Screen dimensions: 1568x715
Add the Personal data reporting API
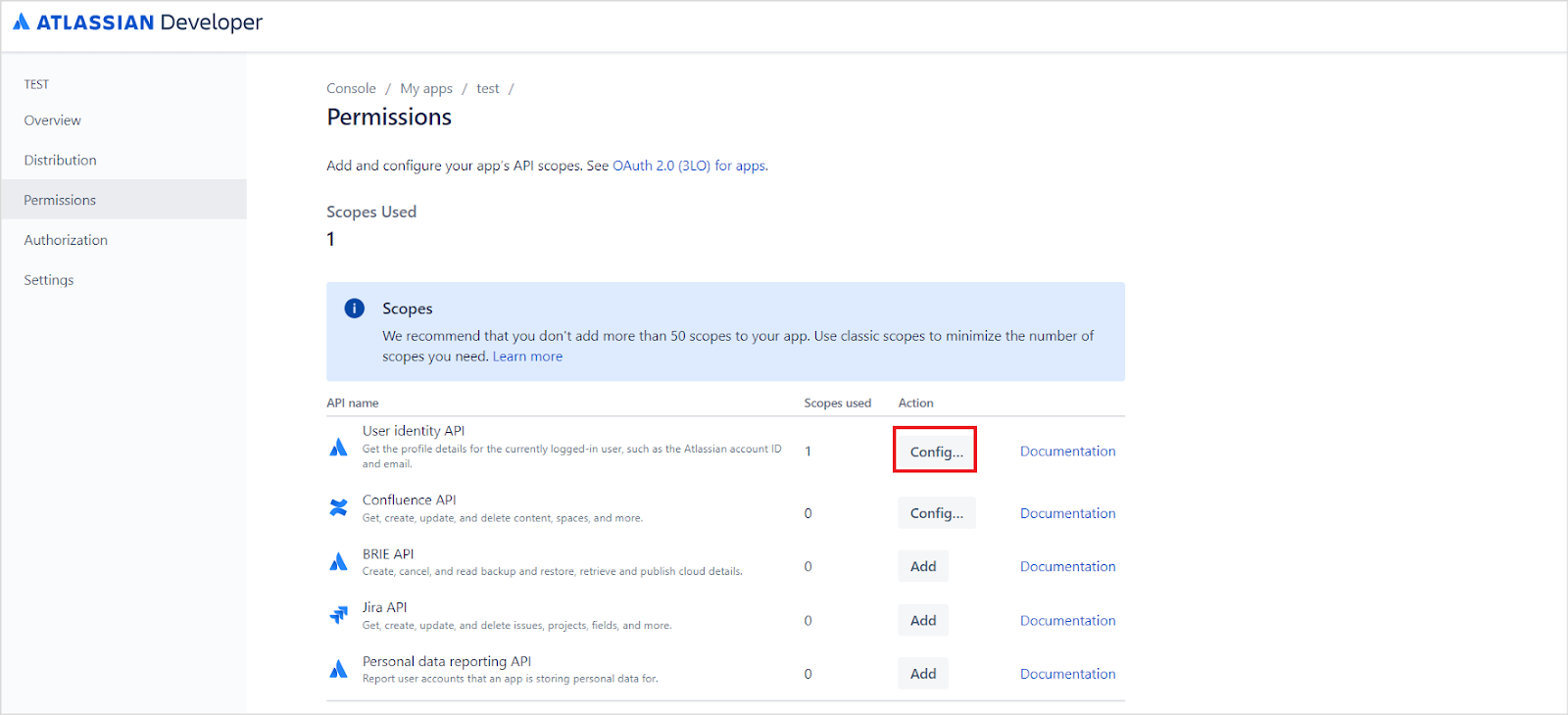pyautogui.click(x=923, y=674)
